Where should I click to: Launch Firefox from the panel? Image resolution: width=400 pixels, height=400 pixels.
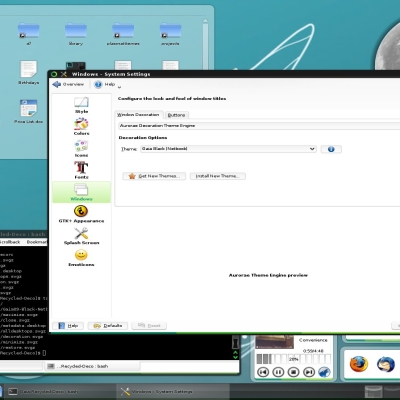tap(359, 364)
